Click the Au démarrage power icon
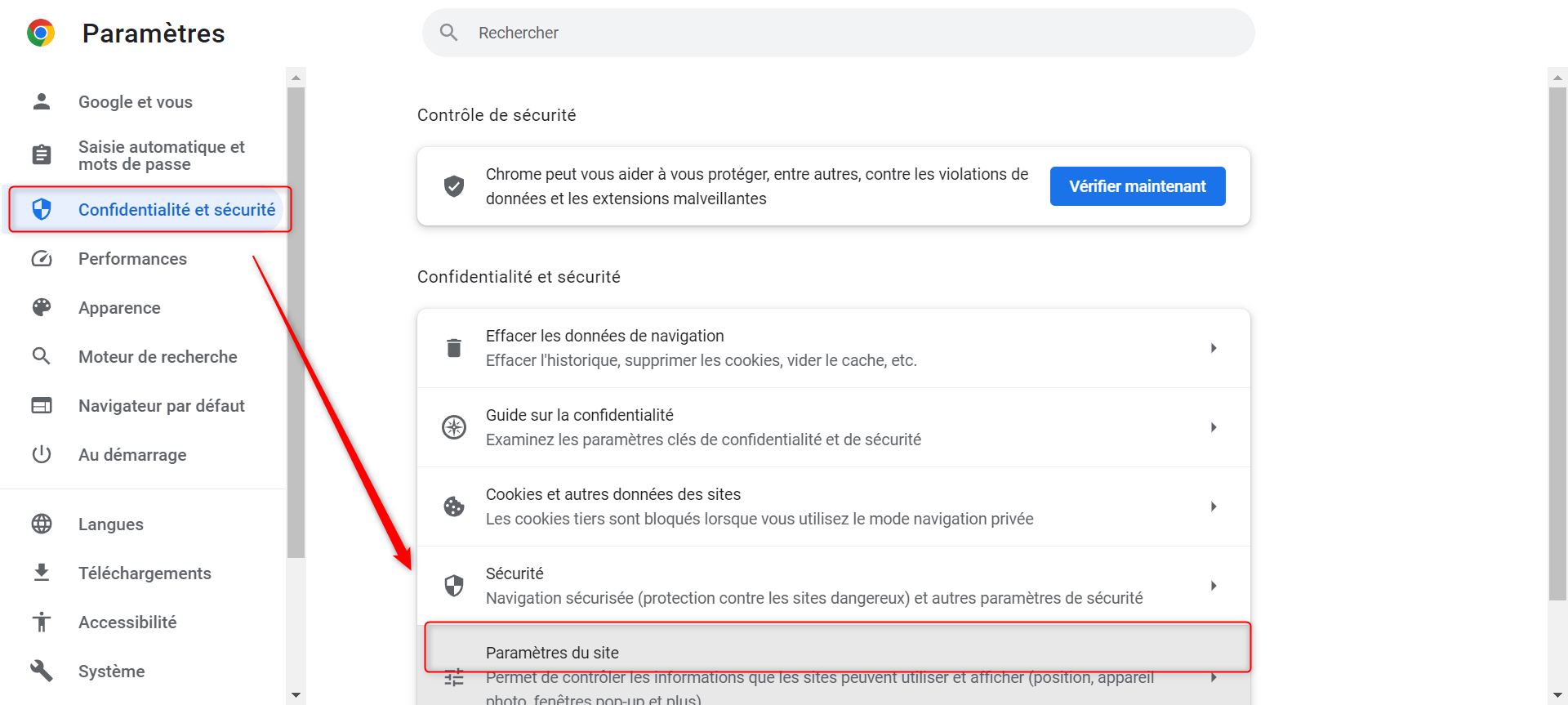This screenshot has height=705, width=1568. point(42,455)
